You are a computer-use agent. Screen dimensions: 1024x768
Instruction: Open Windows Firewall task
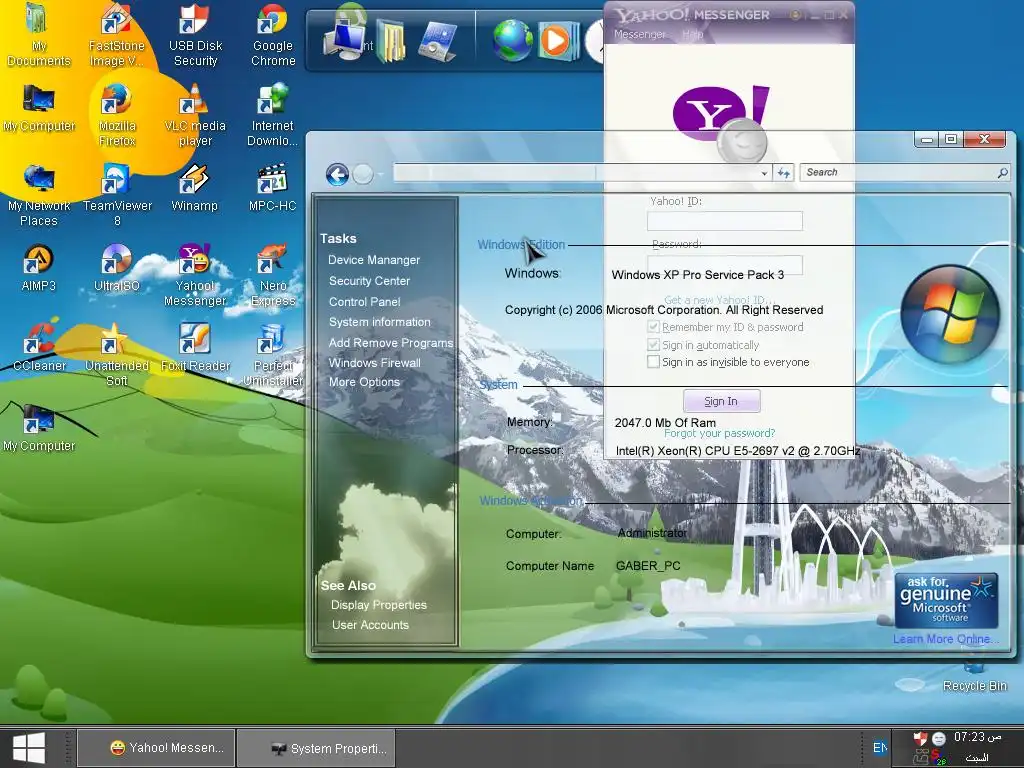(x=374, y=362)
